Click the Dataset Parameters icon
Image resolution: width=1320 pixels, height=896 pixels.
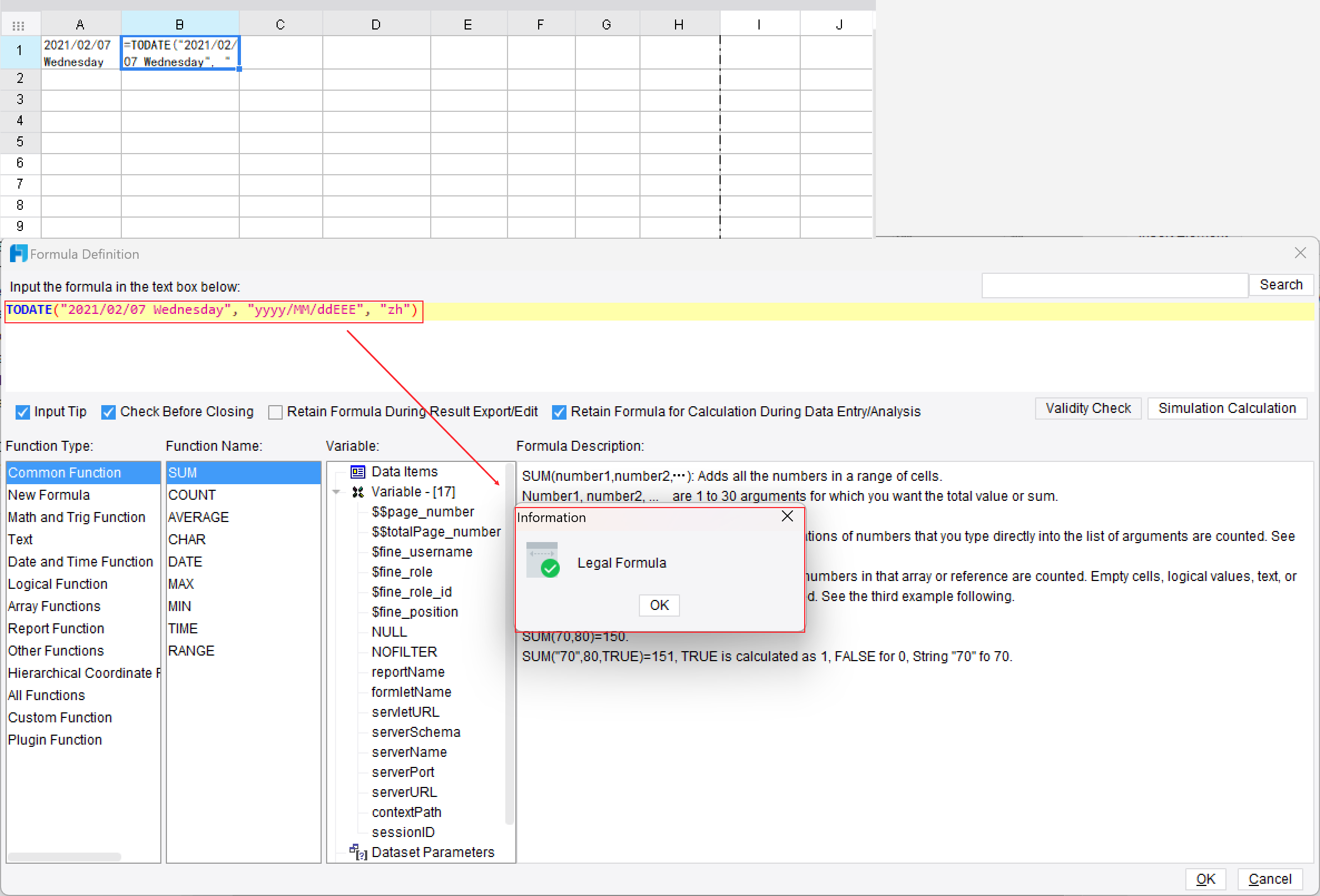358,851
